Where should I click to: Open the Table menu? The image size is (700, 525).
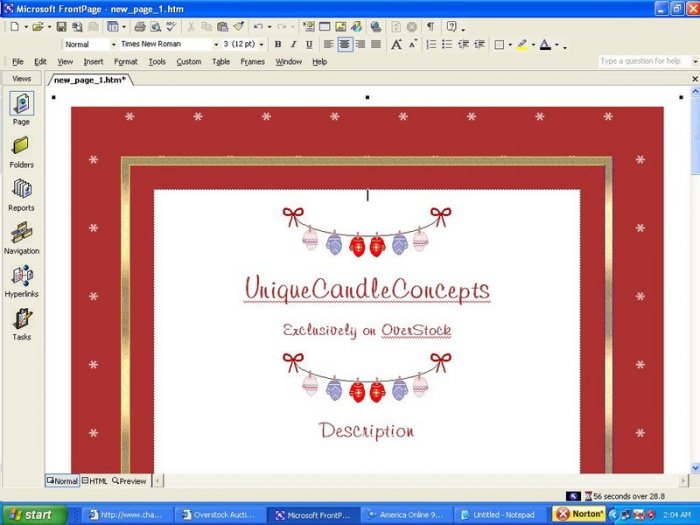pyautogui.click(x=221, y=62)
